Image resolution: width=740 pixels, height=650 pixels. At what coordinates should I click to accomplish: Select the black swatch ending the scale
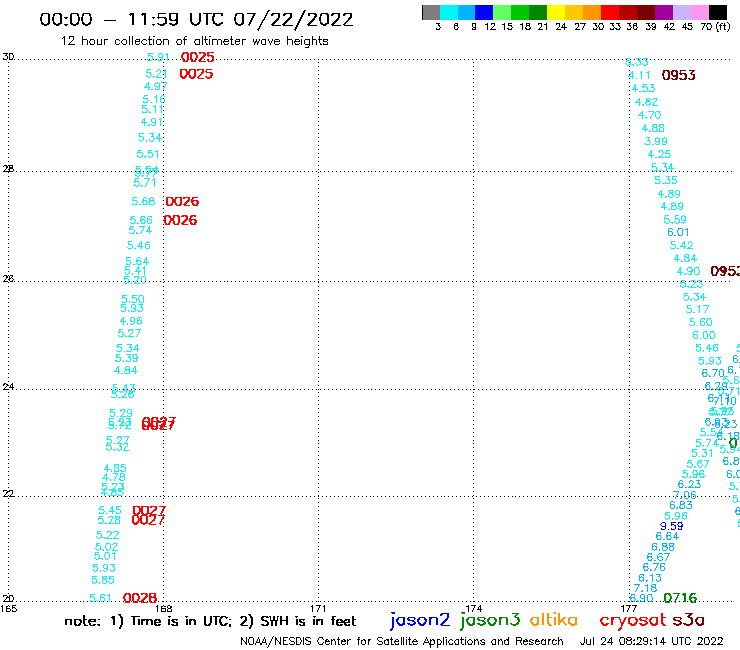(718, 12)
